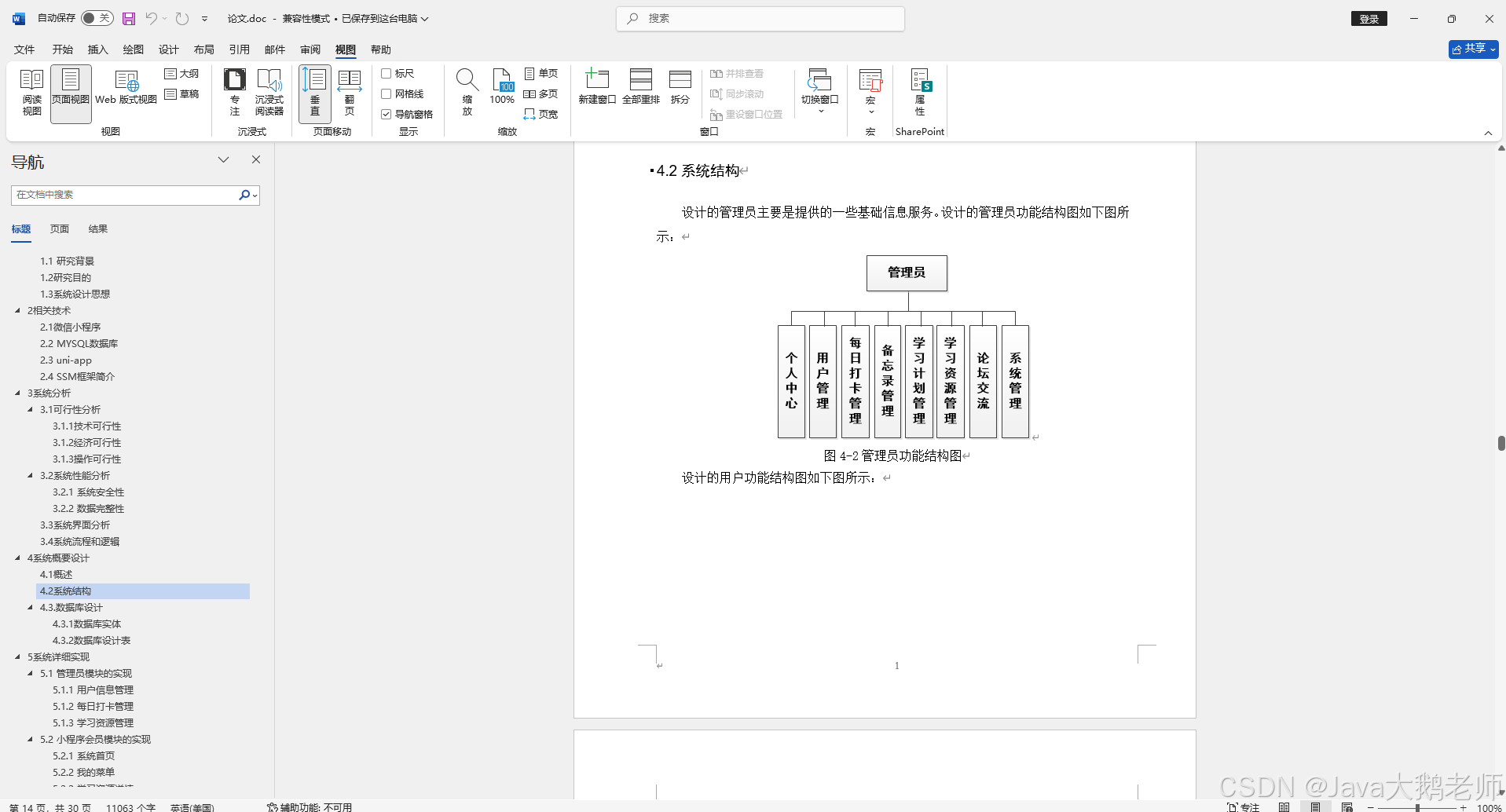This screenshot has width=1506, height=812.
Task: Click status bar Web Layout icon
Action: point(1347,807)
